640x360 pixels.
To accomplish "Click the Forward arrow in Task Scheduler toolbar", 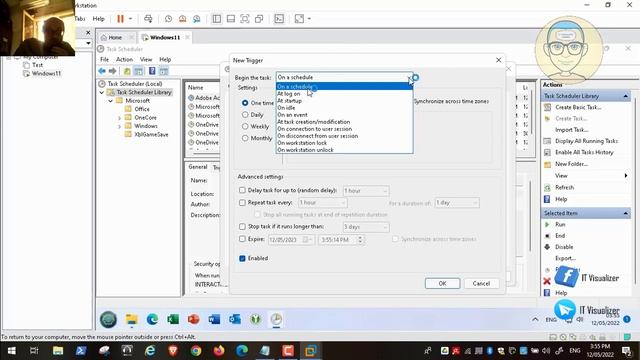I will point(112,71).
